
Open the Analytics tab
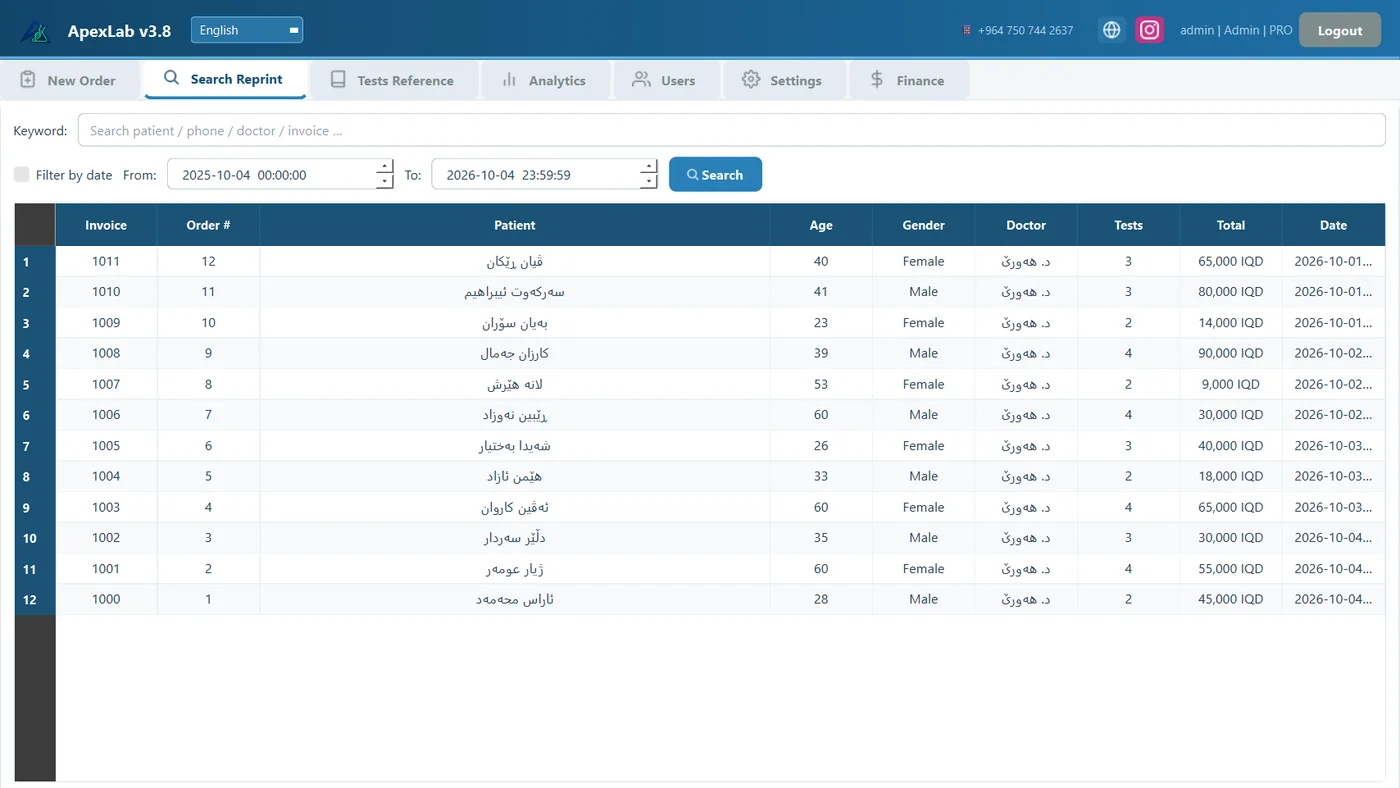pyautogui.click(x=546, y=80)
